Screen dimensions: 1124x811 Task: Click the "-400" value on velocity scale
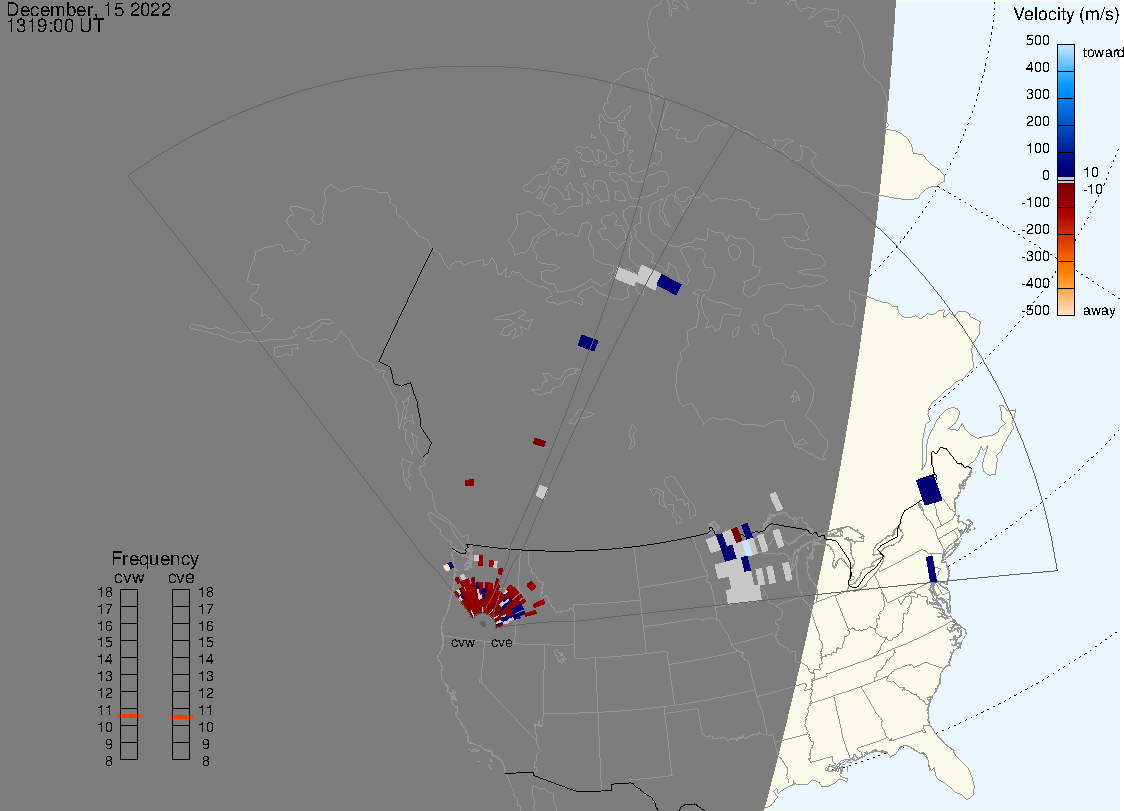tap(1035, 283)
